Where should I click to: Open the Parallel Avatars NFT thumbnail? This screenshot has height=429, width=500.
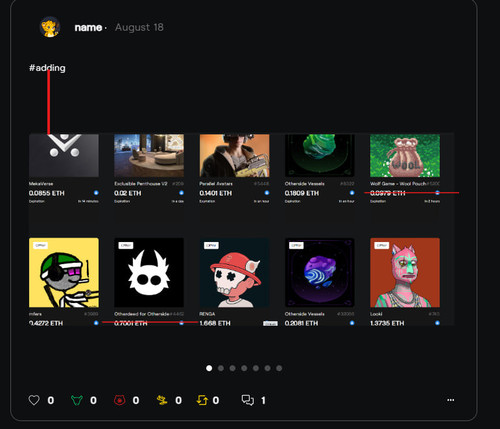[234, 155]
